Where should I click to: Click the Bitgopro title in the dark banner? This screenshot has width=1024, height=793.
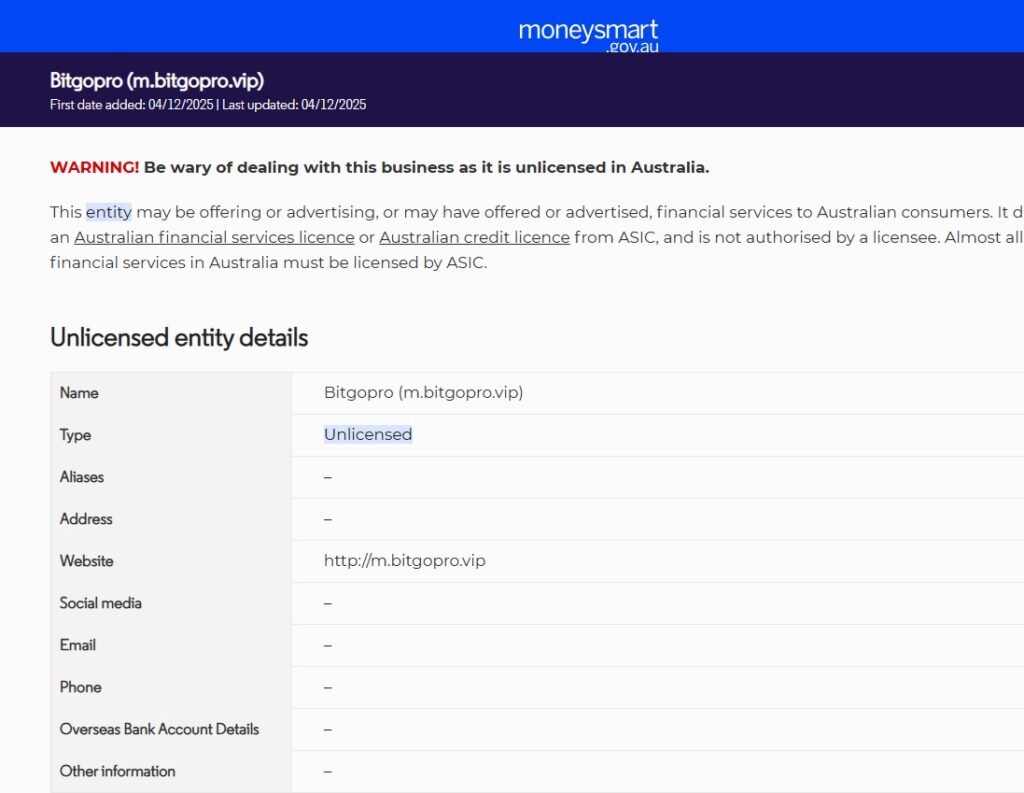(x=156, y=81)
